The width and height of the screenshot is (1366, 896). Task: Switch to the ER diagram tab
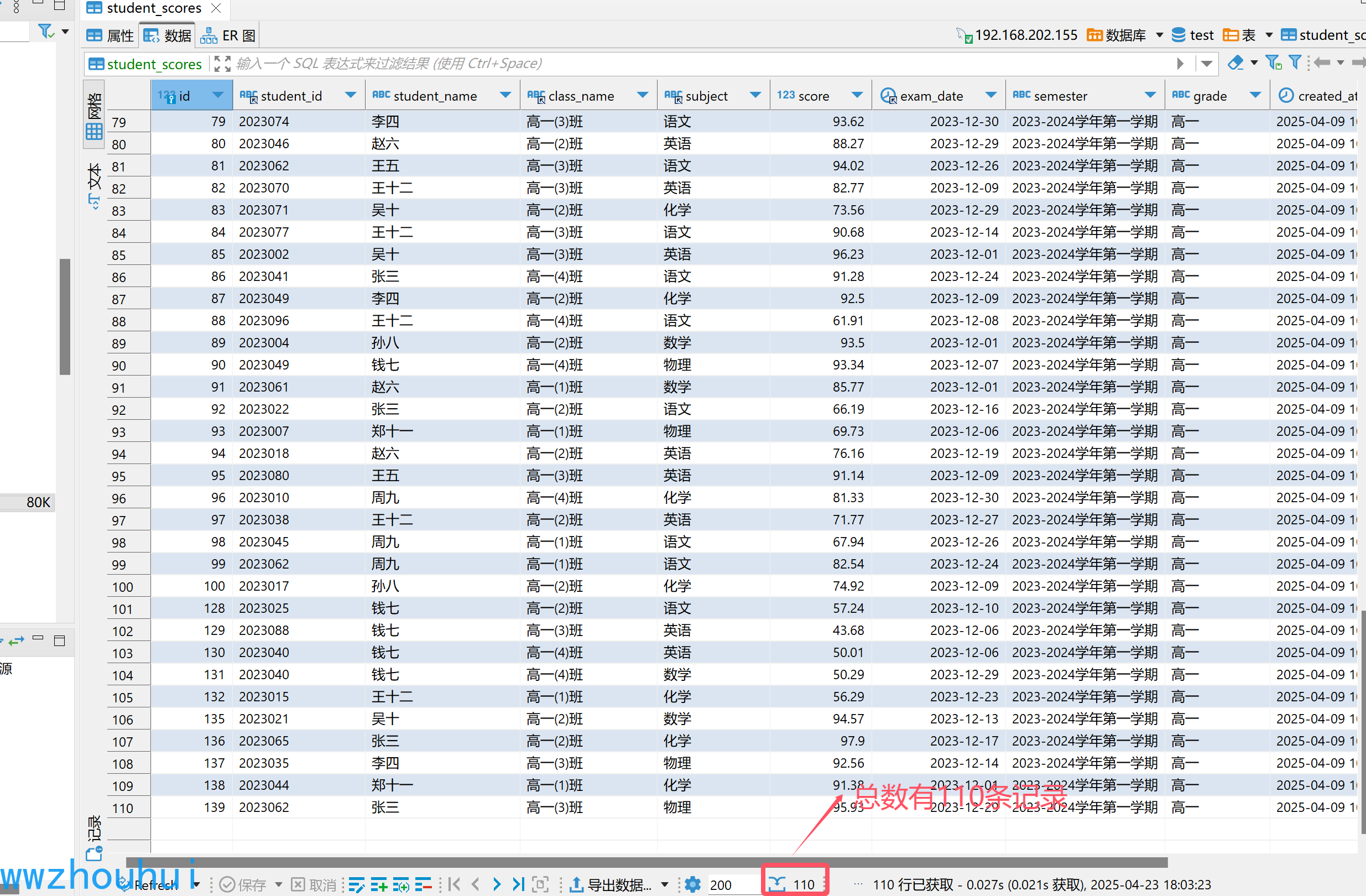coord(228,35)
